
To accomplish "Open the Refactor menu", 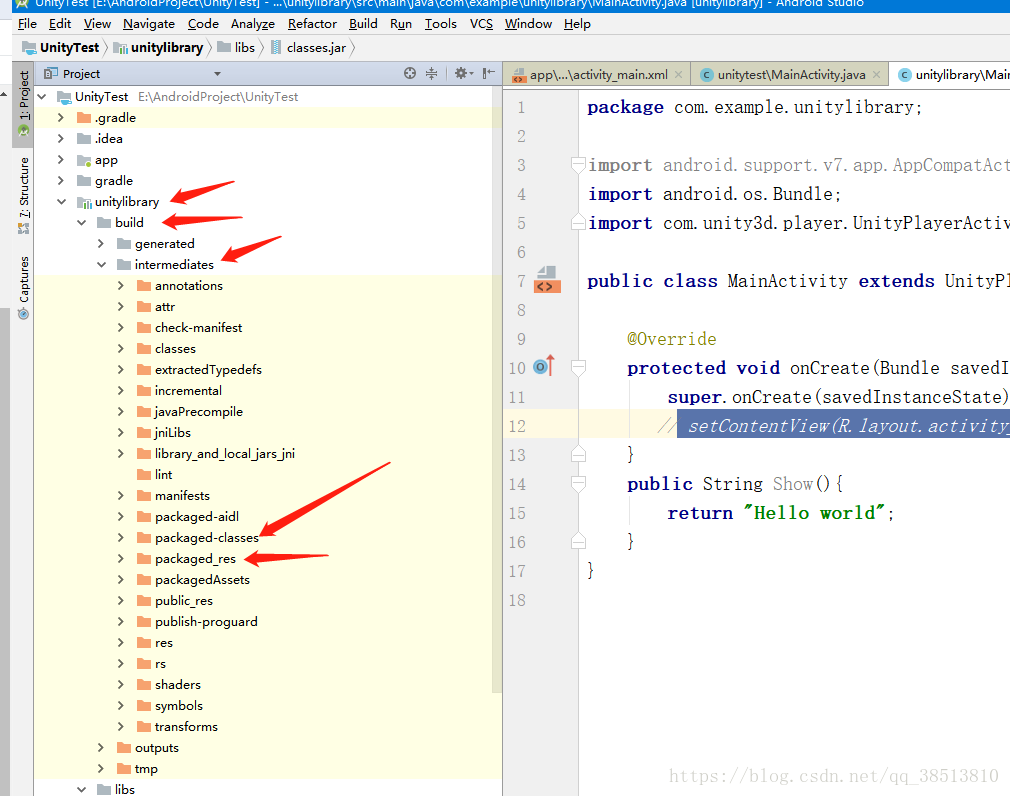I will point(312,24).
